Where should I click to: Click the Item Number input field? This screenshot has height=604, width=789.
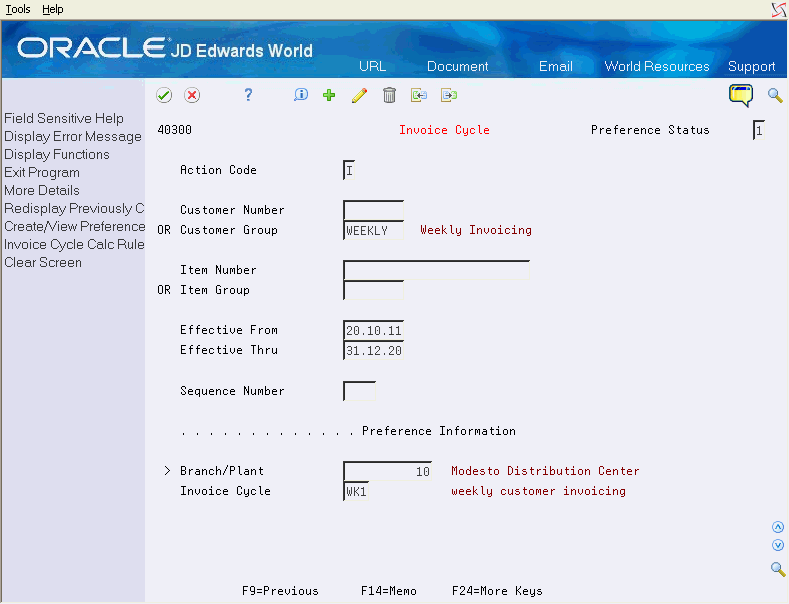click(436, 270)
